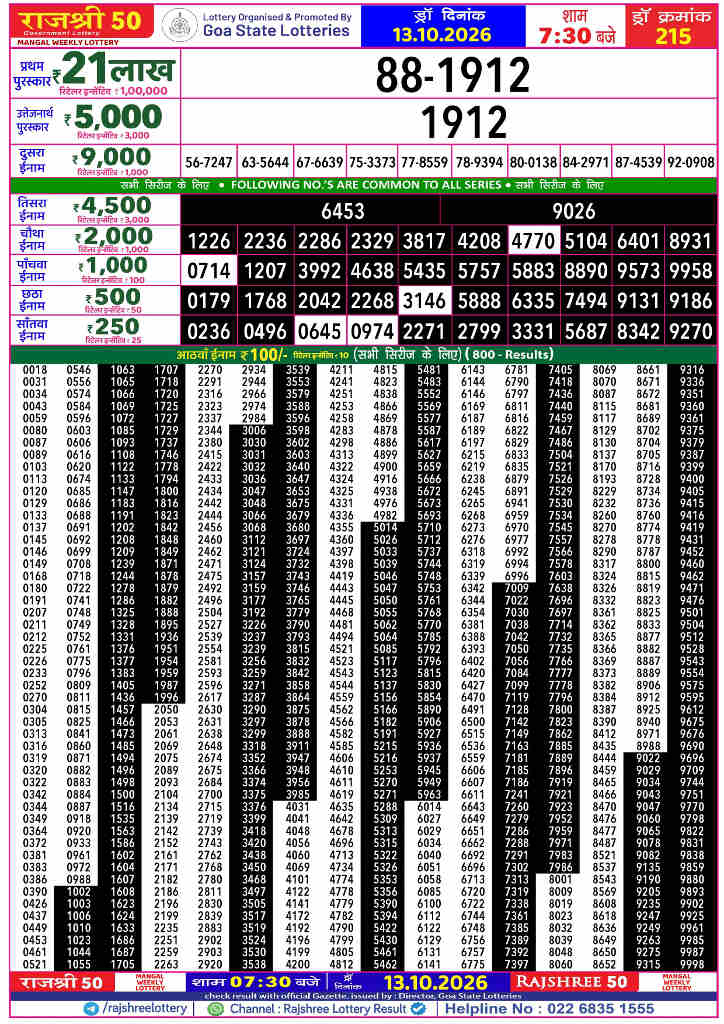724x1024 pixels.
Task: Click the verified checkmark after Rajshree Lottery Result
Action: click(x=418, y=1009)
